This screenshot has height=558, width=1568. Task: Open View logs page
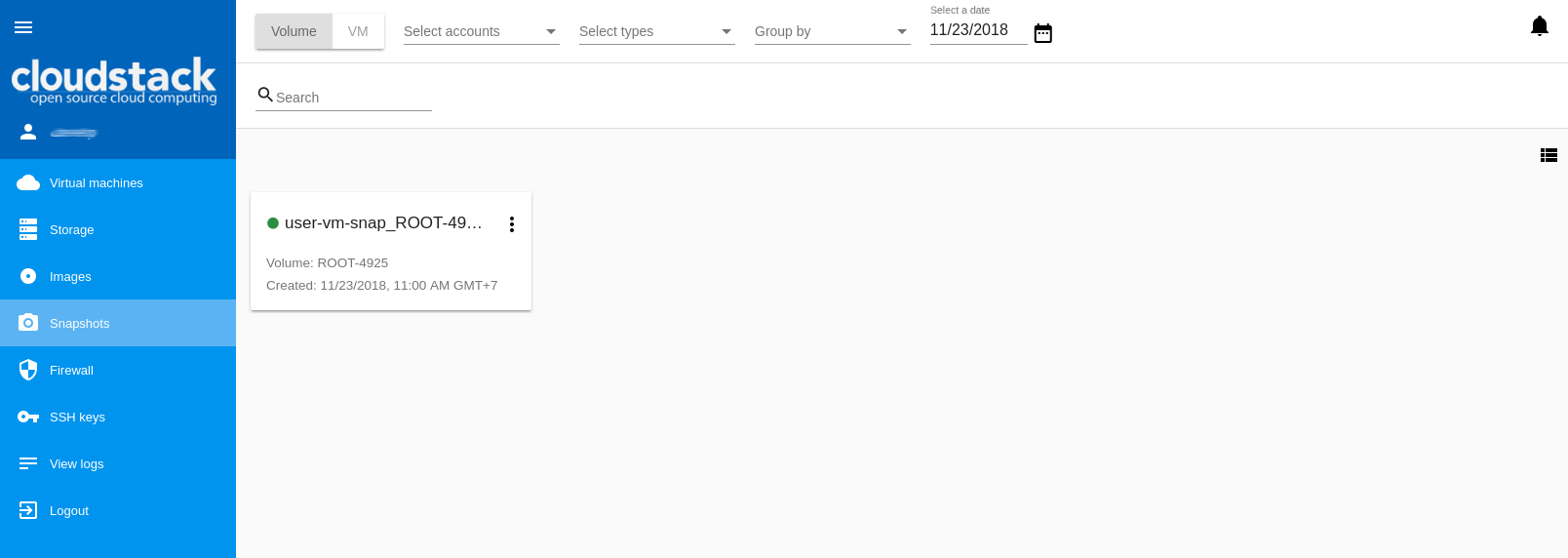tap(76, 464)
